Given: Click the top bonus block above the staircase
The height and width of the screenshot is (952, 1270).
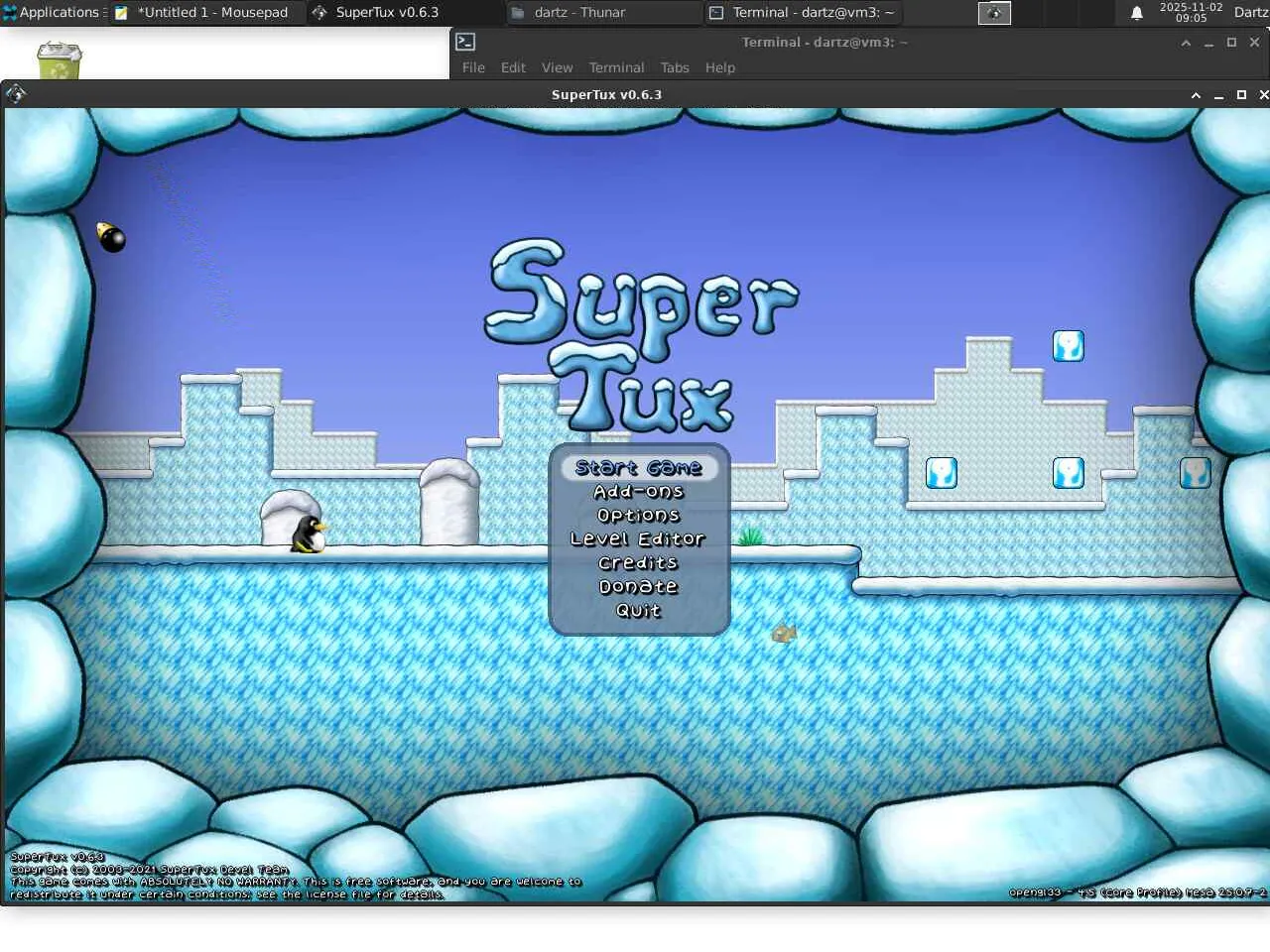Looking at the screenshot, I should tap(1068, 346).
